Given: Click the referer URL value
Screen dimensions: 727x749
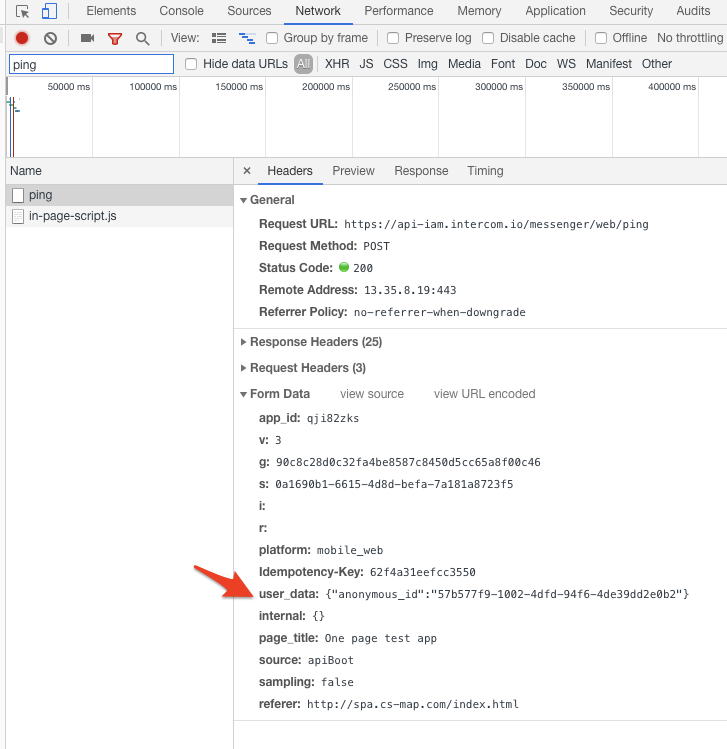Looking at the screenshot, I should 413,704.
